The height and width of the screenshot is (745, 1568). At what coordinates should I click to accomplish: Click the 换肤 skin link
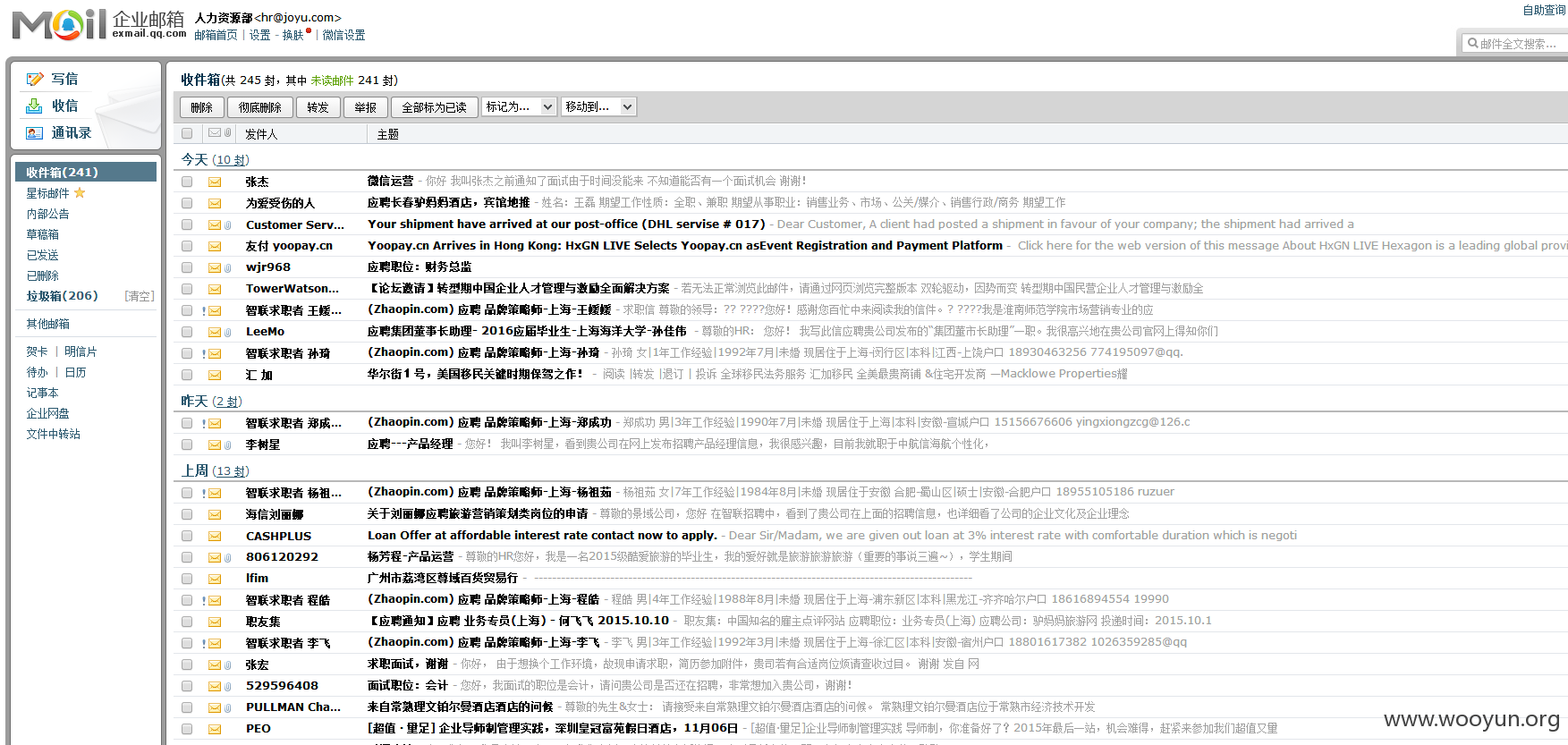coord(292,35)
